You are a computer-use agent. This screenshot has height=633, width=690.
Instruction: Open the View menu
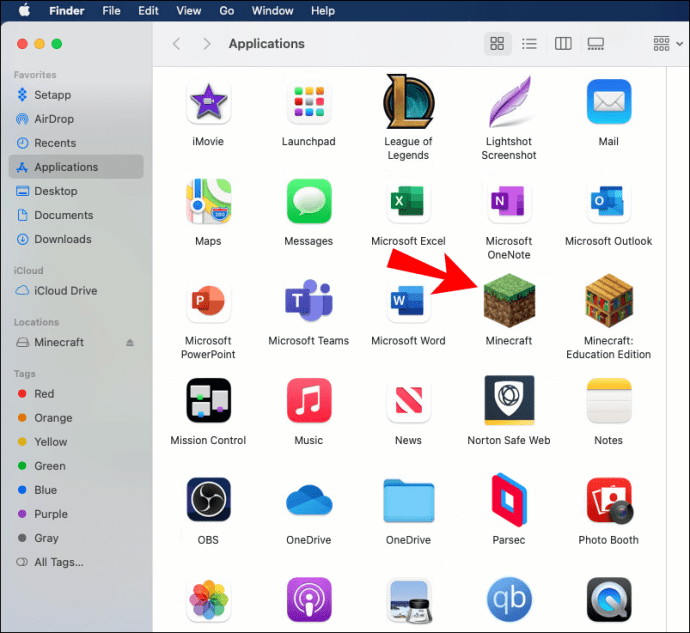[189, 11]
